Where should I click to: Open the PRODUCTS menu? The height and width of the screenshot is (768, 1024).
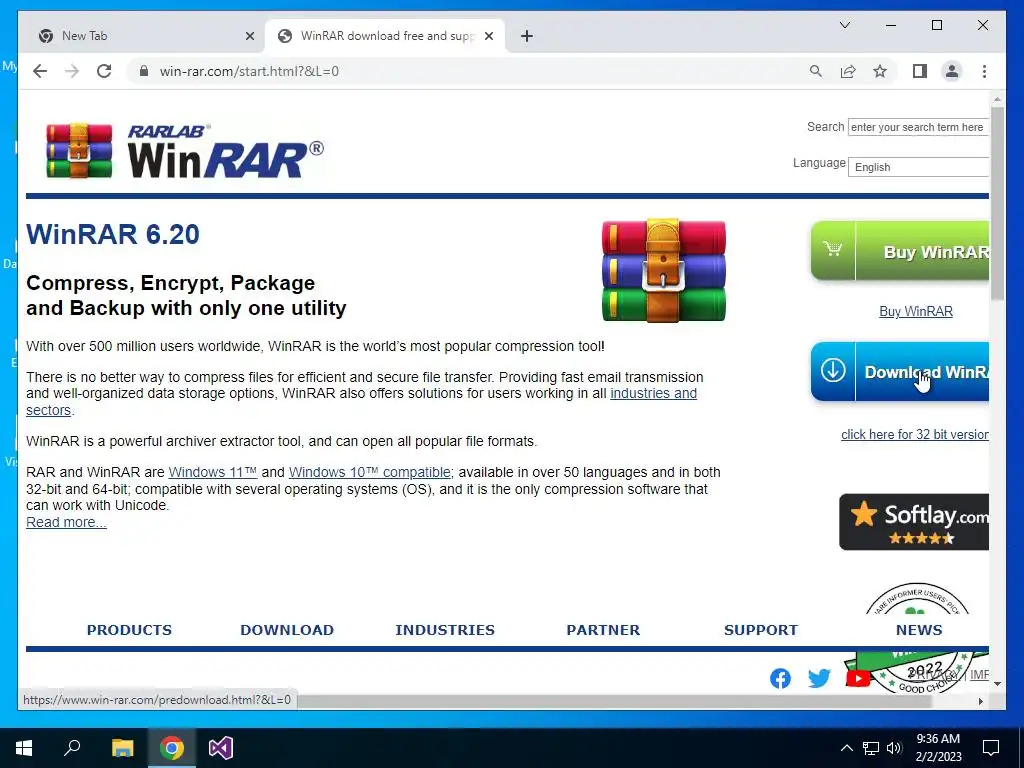point(129,630)
